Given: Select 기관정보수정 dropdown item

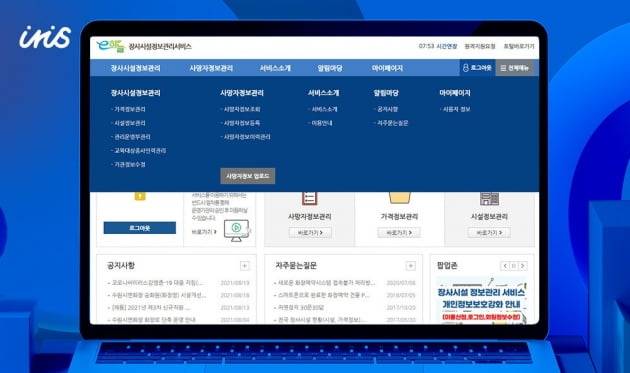Looking at the screenshot, I should pos(129,164).
